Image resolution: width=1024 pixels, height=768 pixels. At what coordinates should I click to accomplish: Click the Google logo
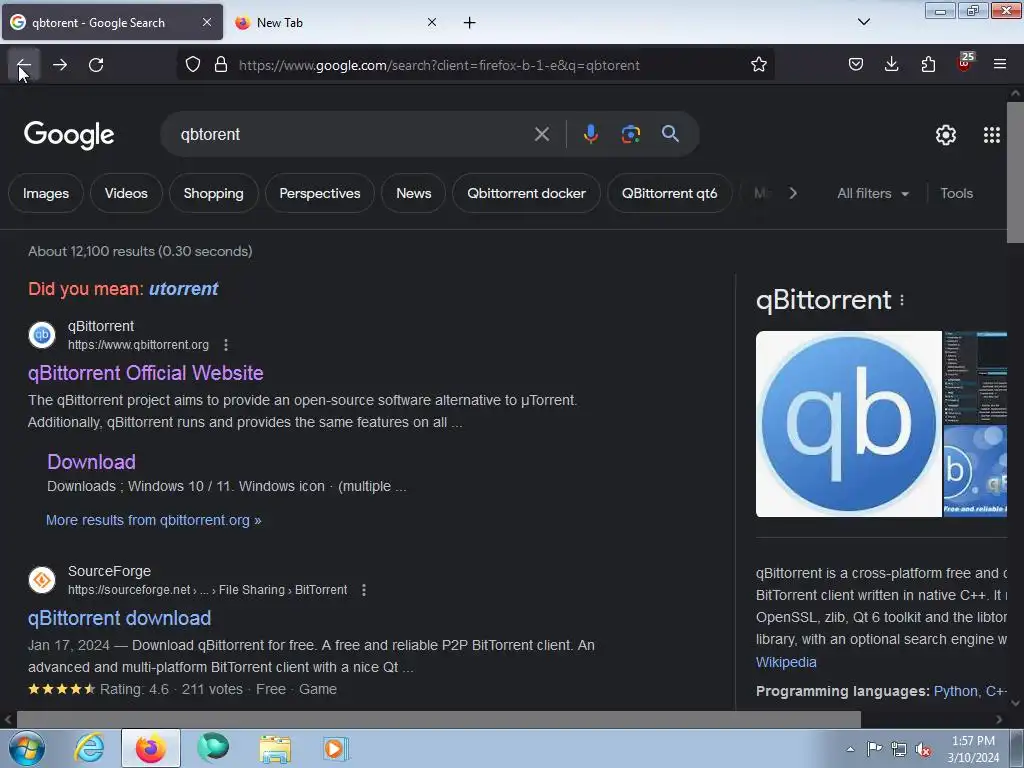[x=69, y=136]
